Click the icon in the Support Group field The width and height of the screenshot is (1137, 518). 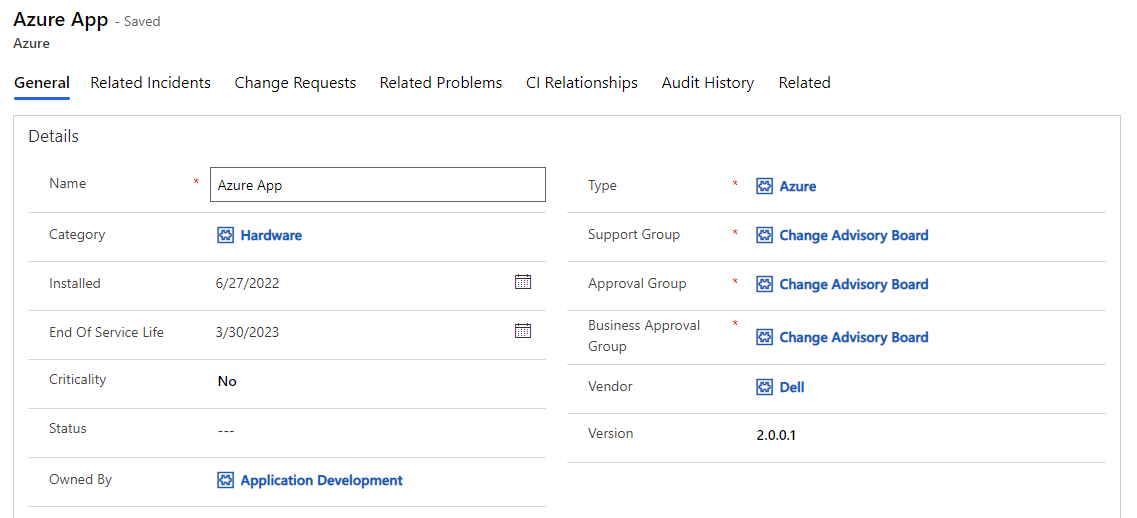click(765, 235)
